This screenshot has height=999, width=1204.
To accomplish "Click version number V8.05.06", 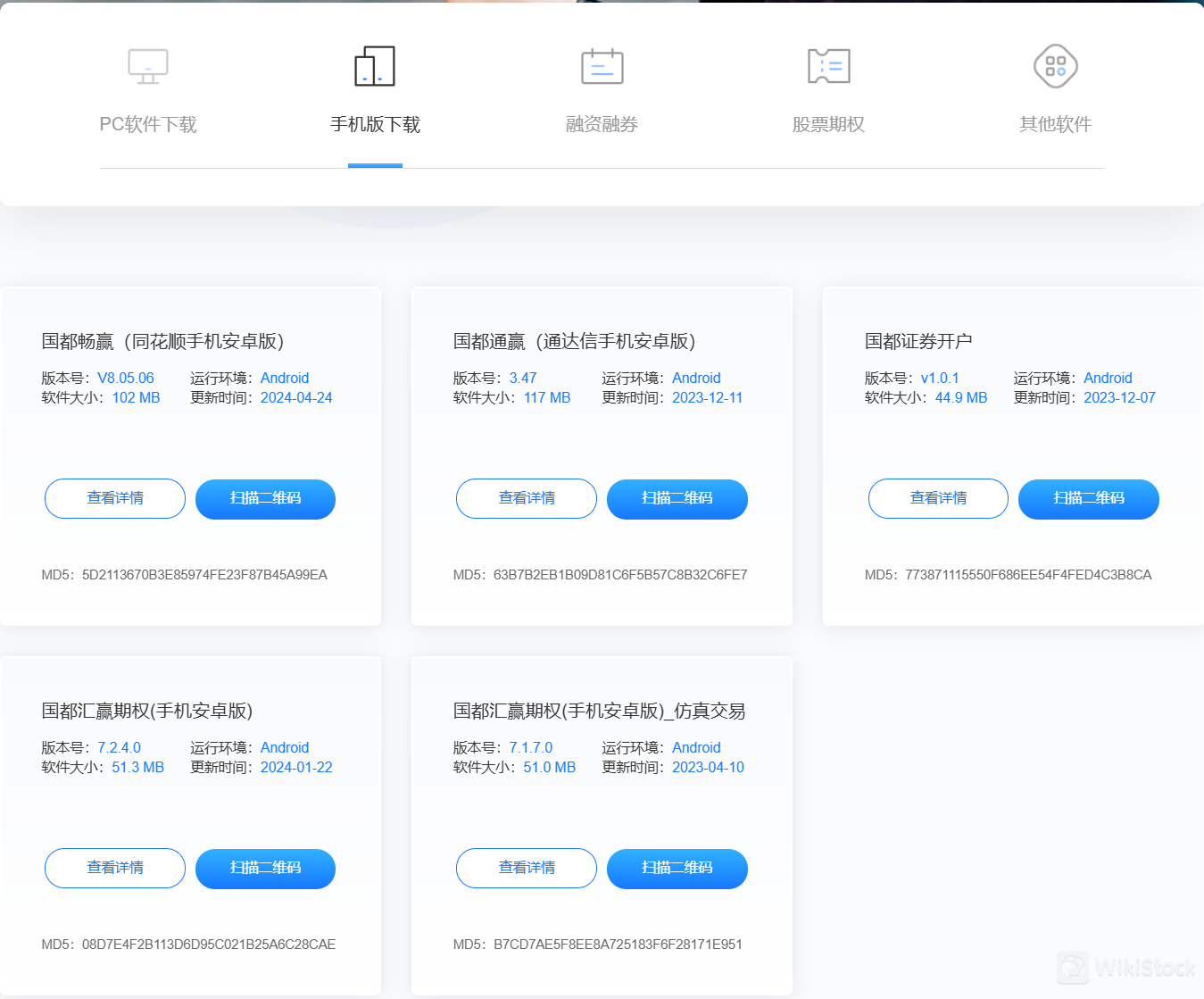I will [x=126, y=378].
